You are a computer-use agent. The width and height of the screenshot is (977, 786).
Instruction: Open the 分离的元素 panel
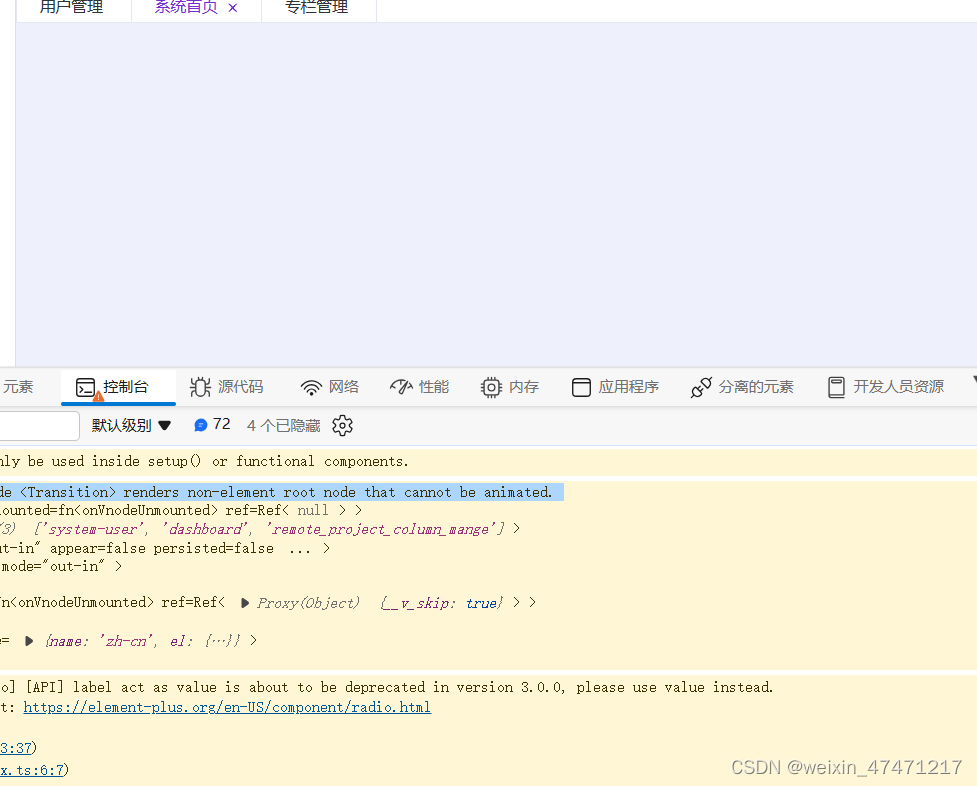pyautogui.click(x=742, y=387)
